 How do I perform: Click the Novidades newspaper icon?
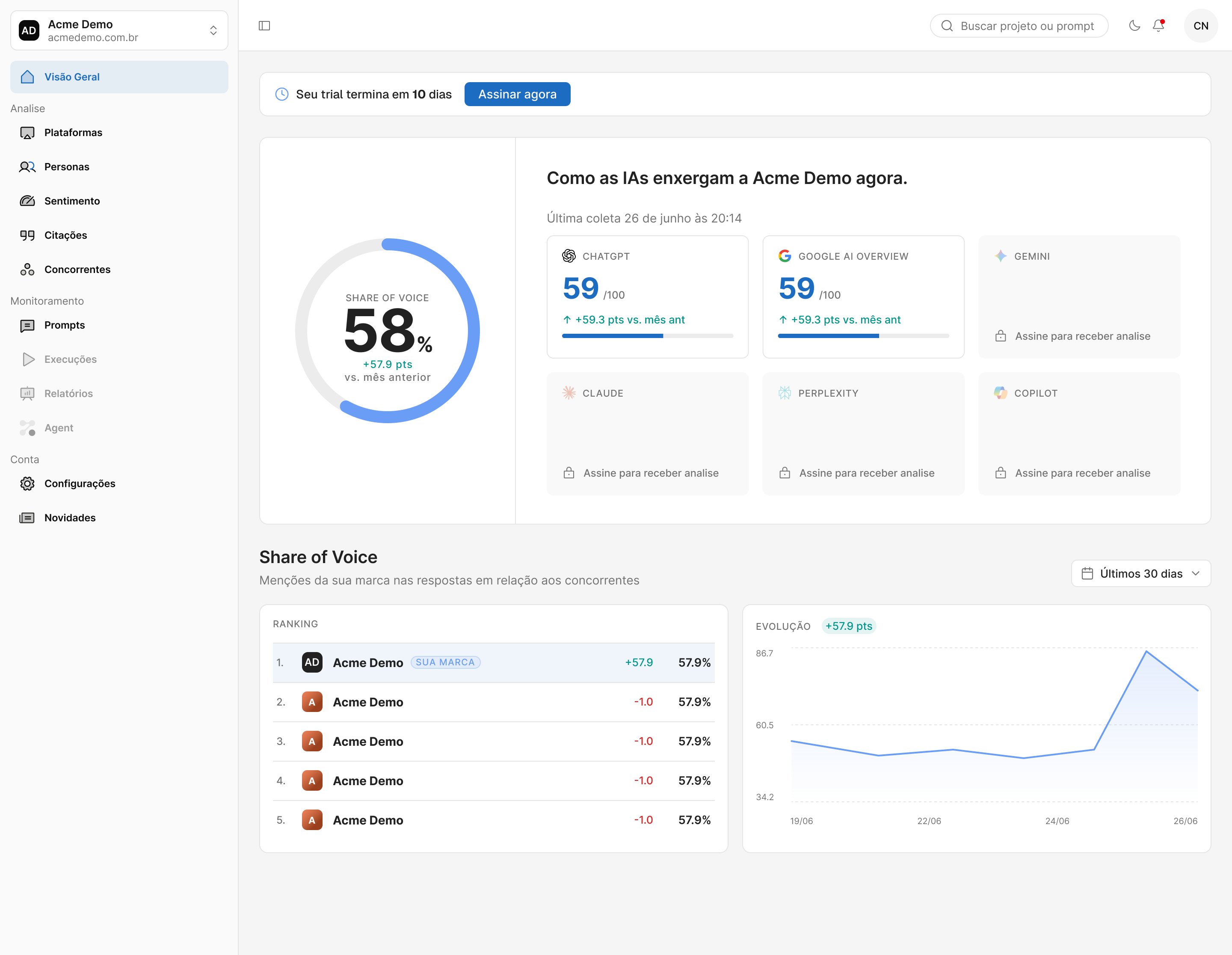pos(27,518)
